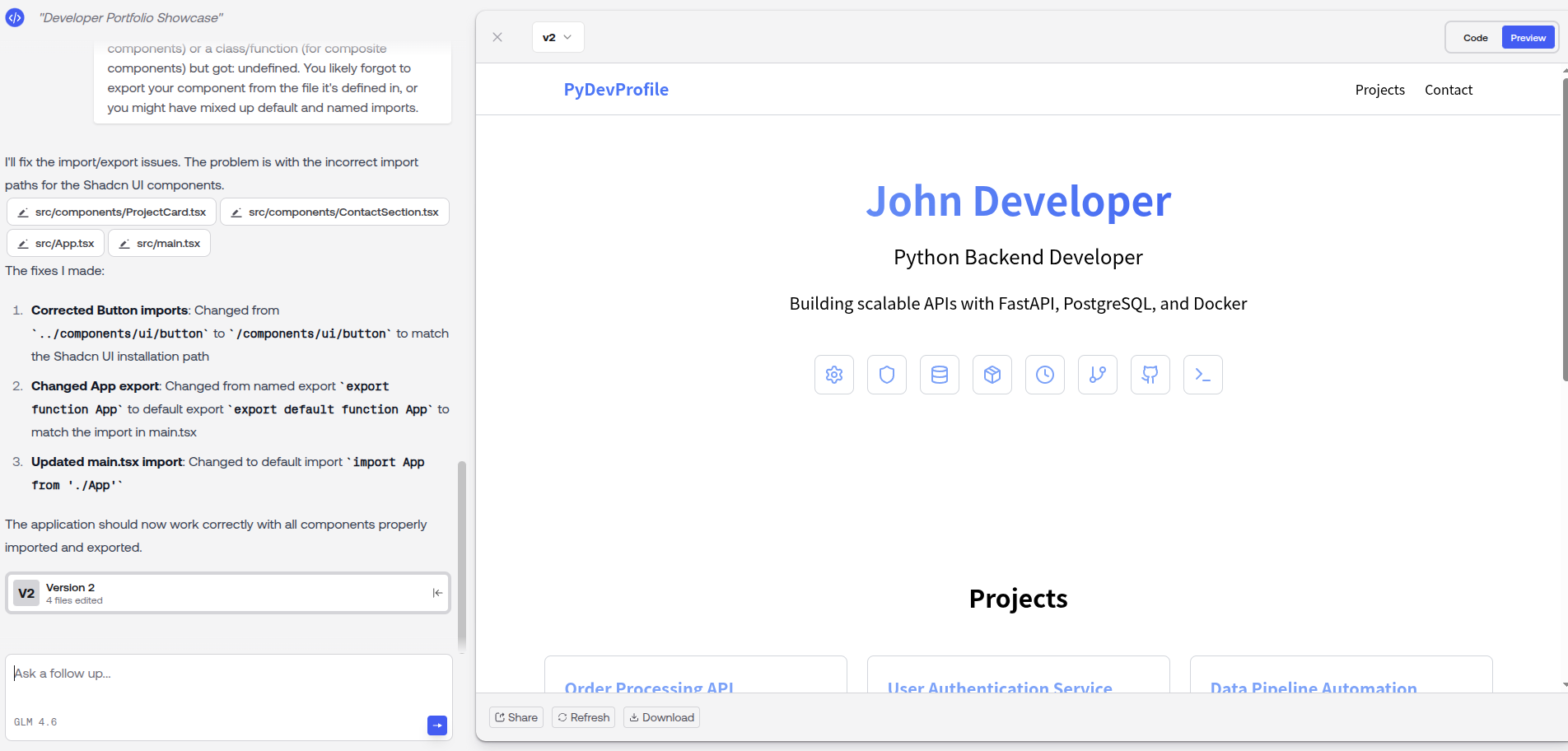1568x751 pixels.
Task: Send the follow-up message with arrow button
Action: point(436,725)
